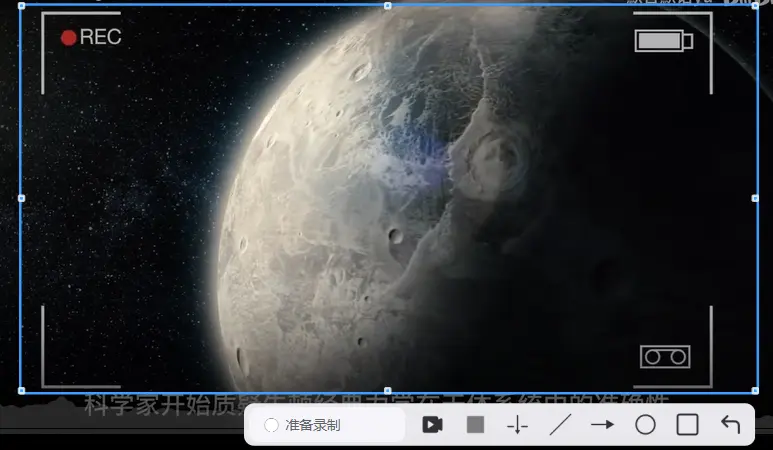Image resolution: width=773 pixels, height=450 pixels.
Task: Click the top-right selection corner handle
Action: [x=755, y=6]
